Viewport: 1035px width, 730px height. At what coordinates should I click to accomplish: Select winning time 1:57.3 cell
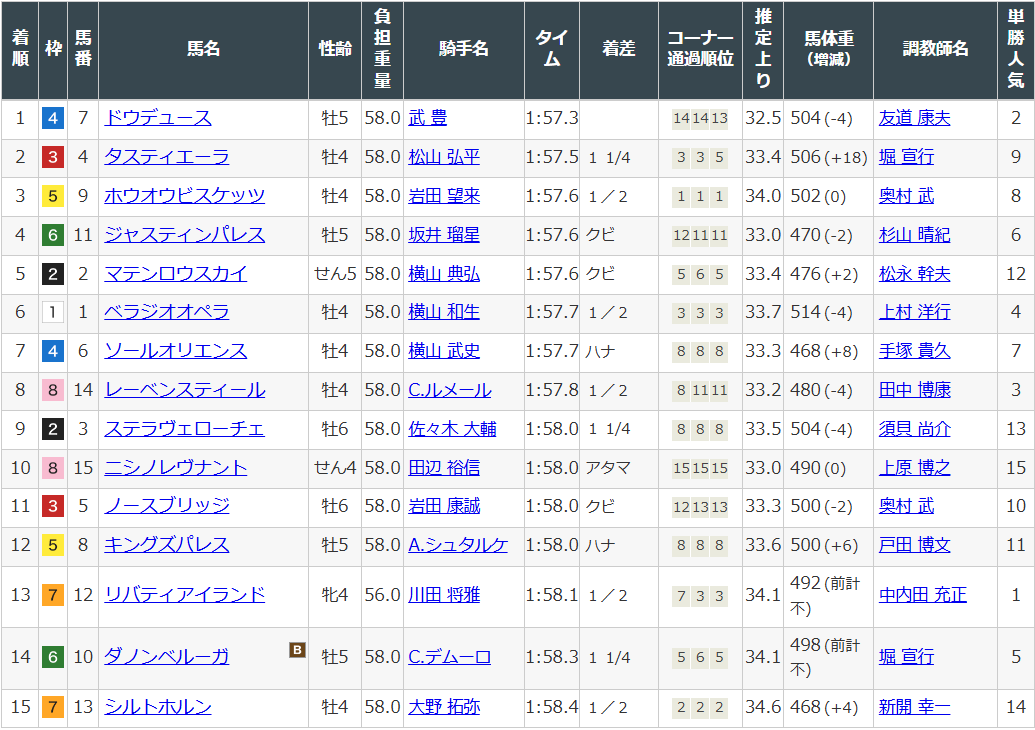(x=552, y=118)
